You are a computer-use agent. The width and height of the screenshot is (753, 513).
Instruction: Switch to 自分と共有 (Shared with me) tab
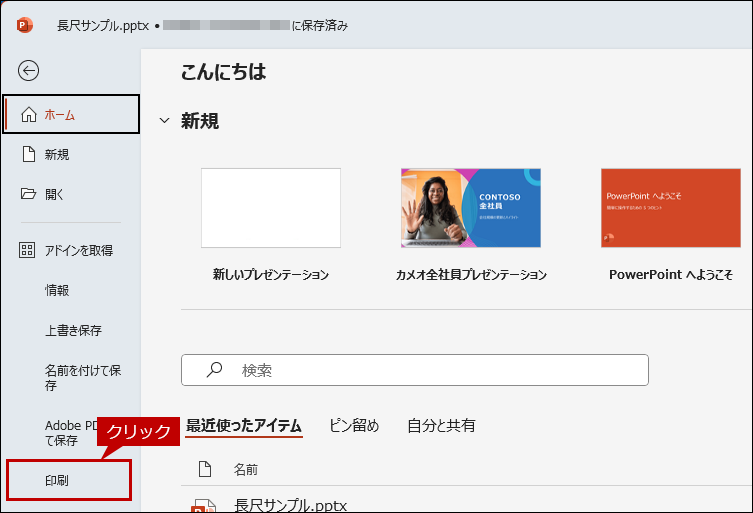[x=441, y=425]
